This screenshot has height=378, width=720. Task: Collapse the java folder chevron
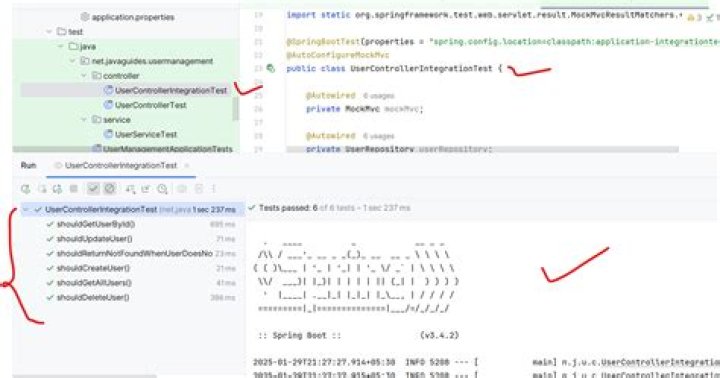pos(61,46)
